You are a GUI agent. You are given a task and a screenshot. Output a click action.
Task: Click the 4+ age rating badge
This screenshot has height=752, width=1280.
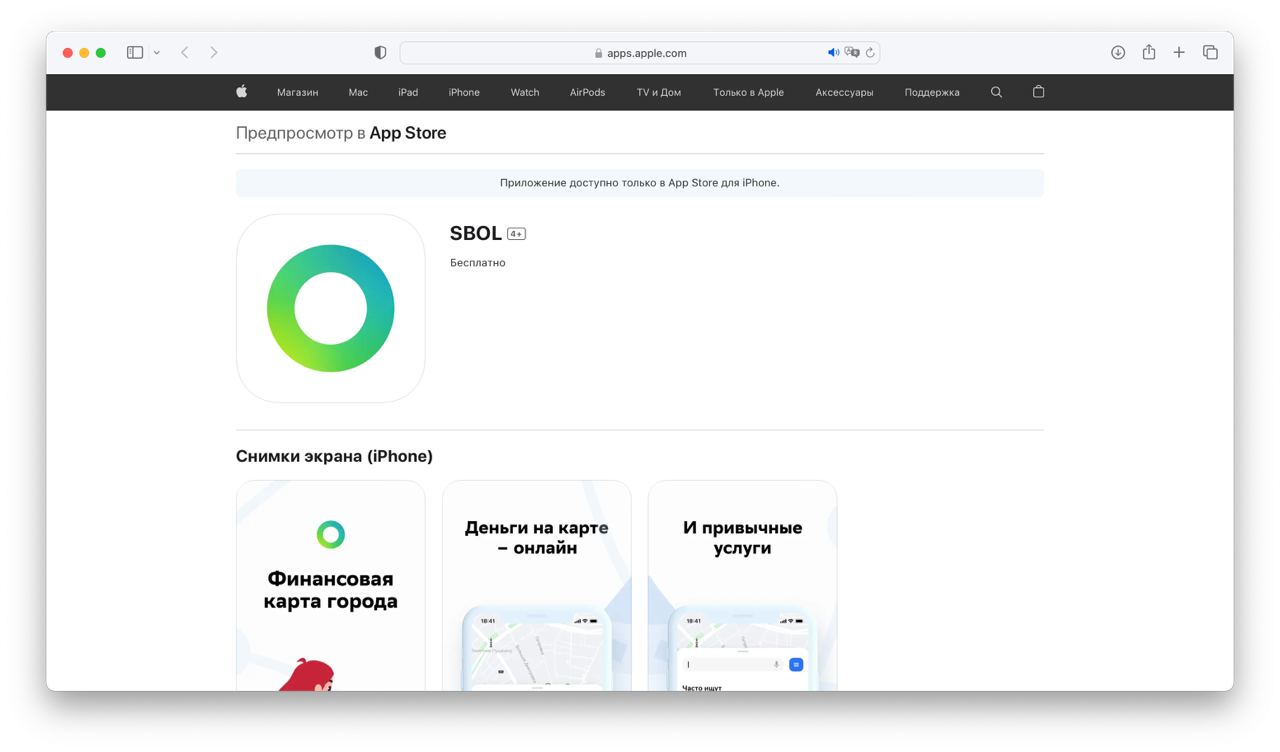(516, 234)
